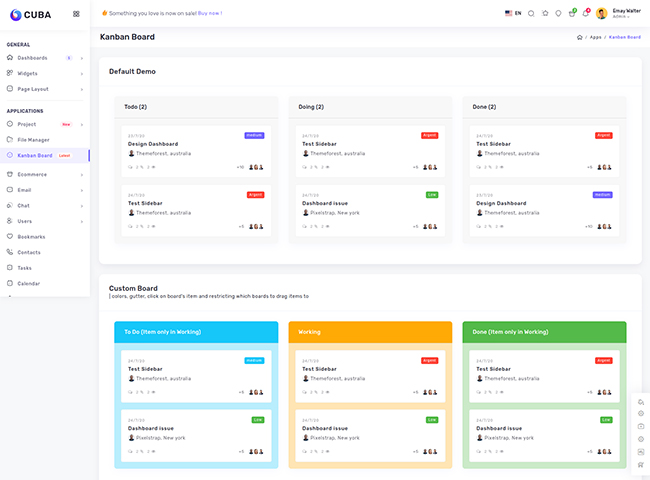
Task: Click the "Buy now !" link
Action: click(x=210, y=13)
